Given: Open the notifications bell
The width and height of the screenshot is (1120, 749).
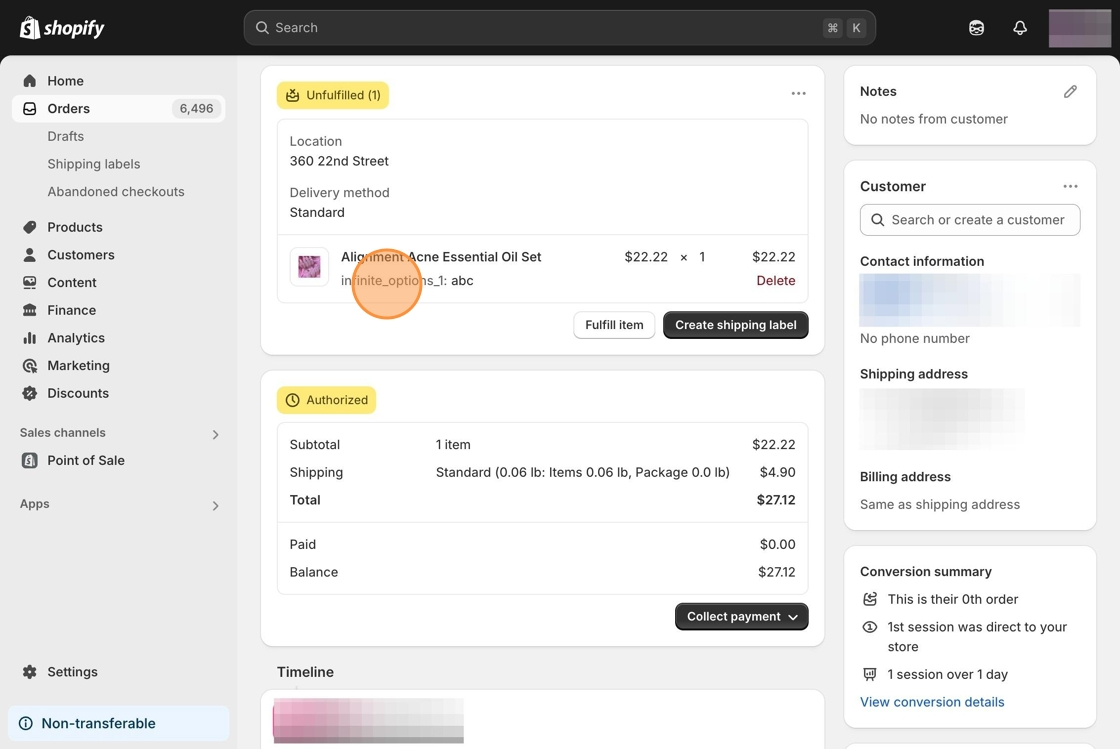Looking at the screenshot, I should (1020, 28).
